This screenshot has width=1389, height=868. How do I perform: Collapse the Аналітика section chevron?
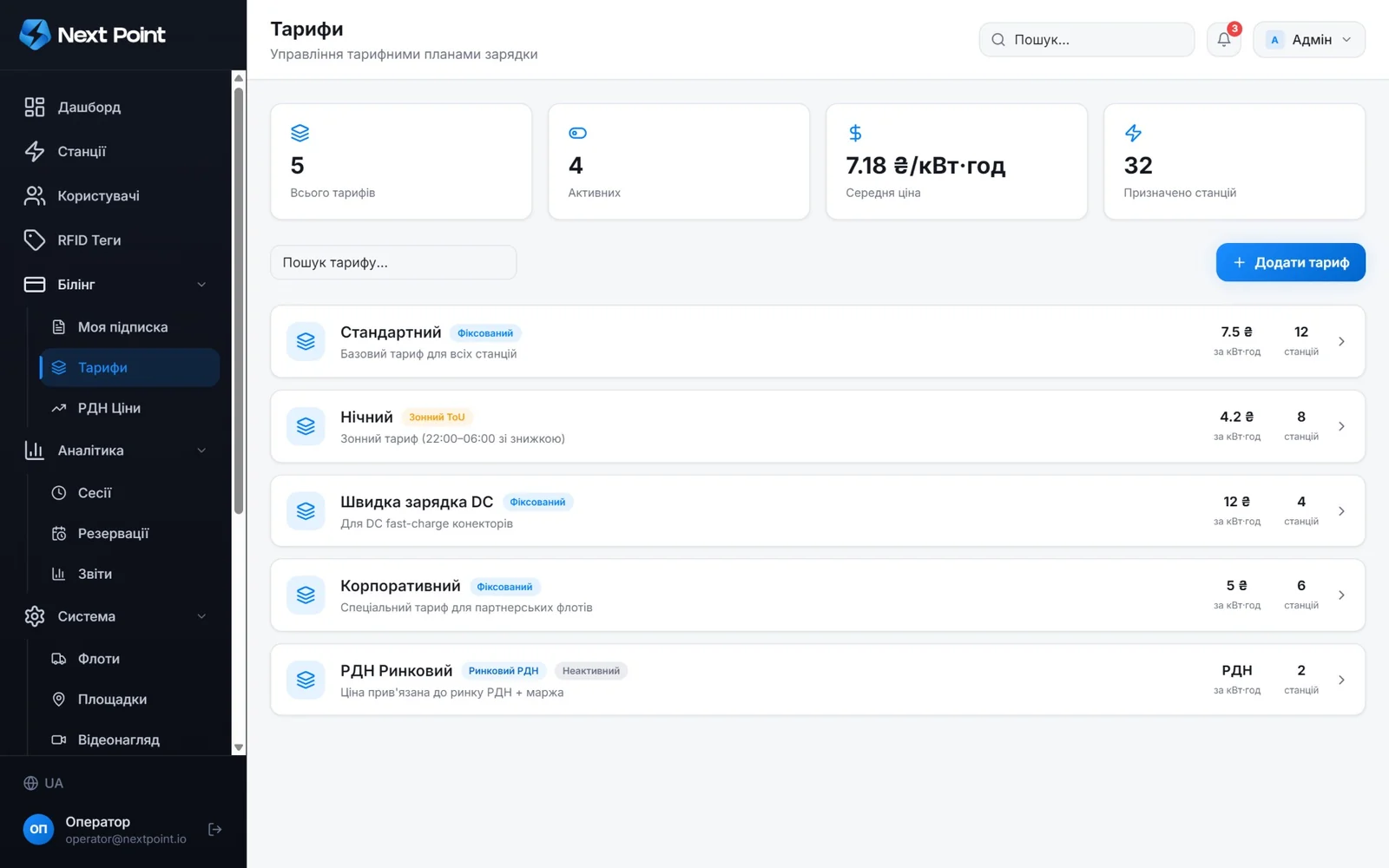(x=201, y=450)
